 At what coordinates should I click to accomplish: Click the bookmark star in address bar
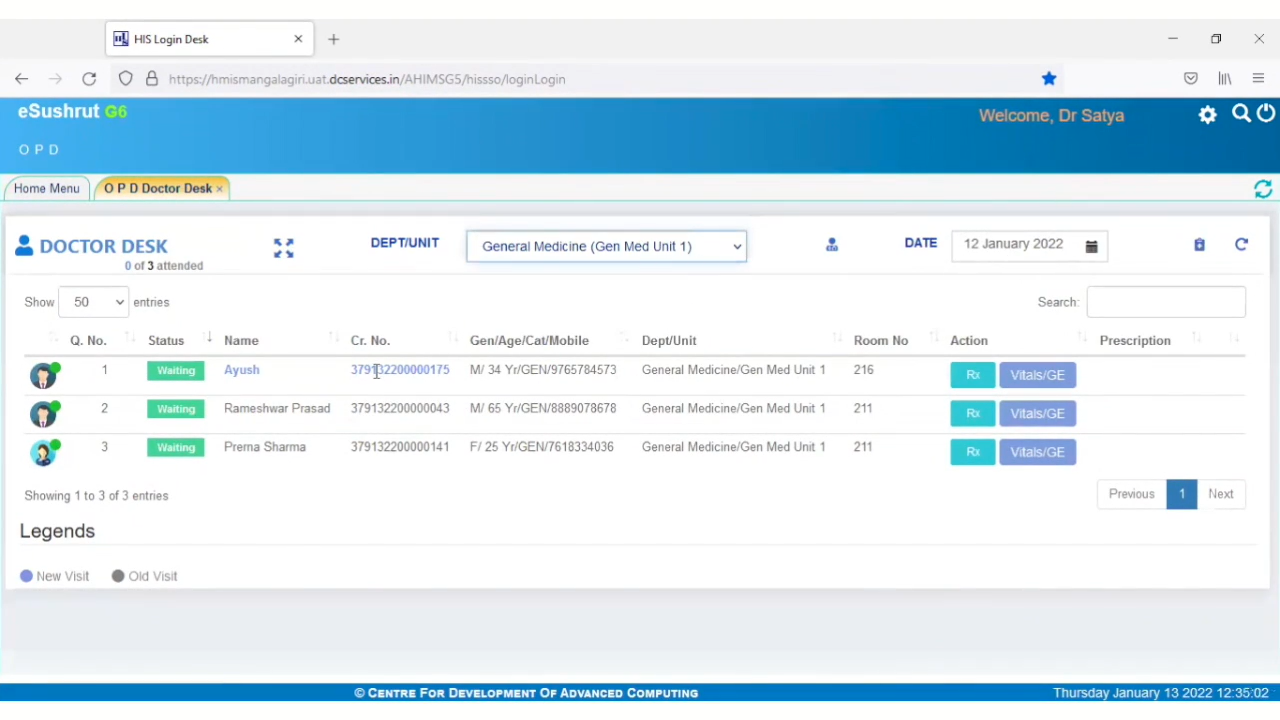point(1049,79)
